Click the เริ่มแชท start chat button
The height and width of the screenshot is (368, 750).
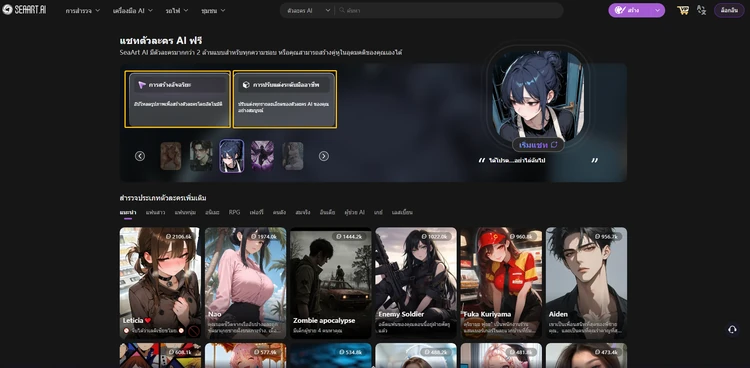(538, 145)
